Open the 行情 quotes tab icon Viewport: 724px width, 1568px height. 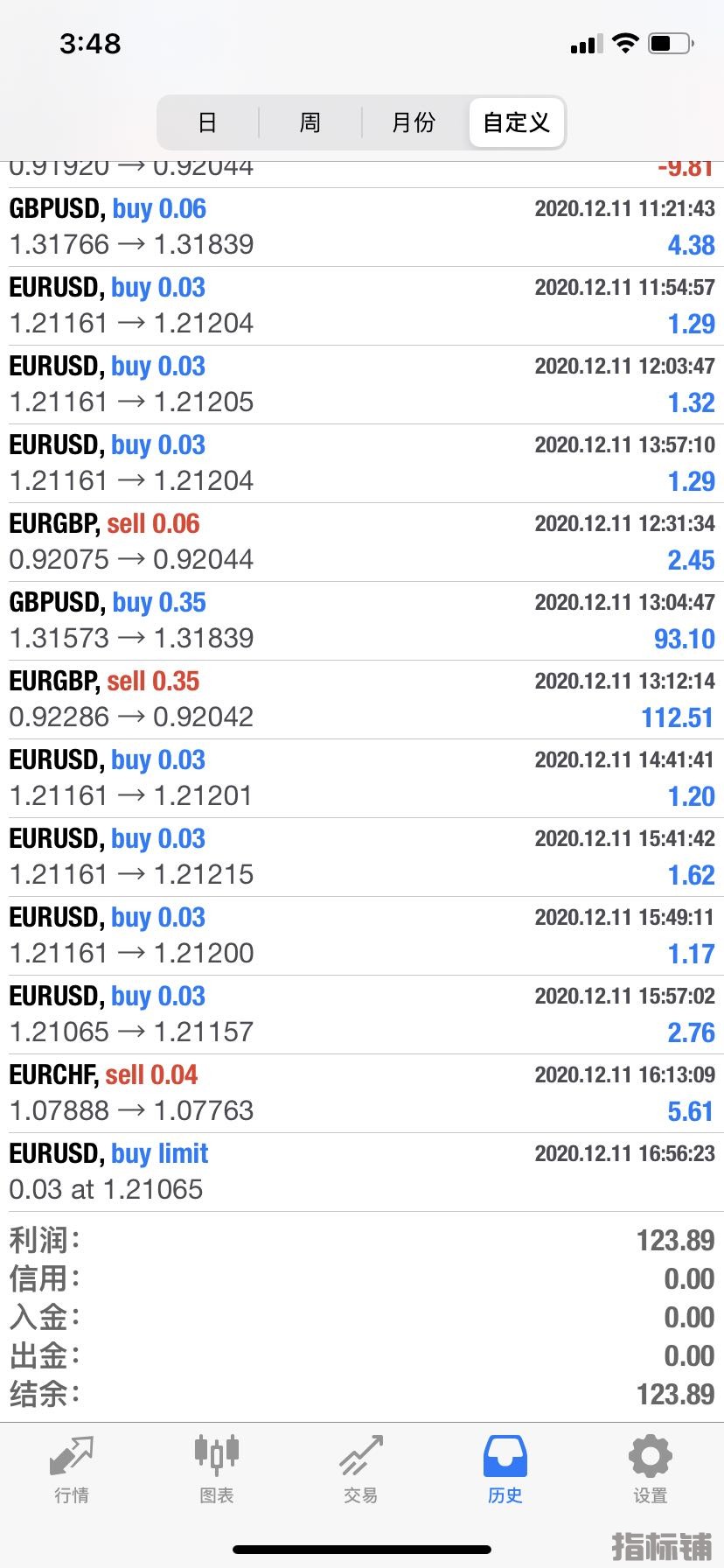[71, 1456]
